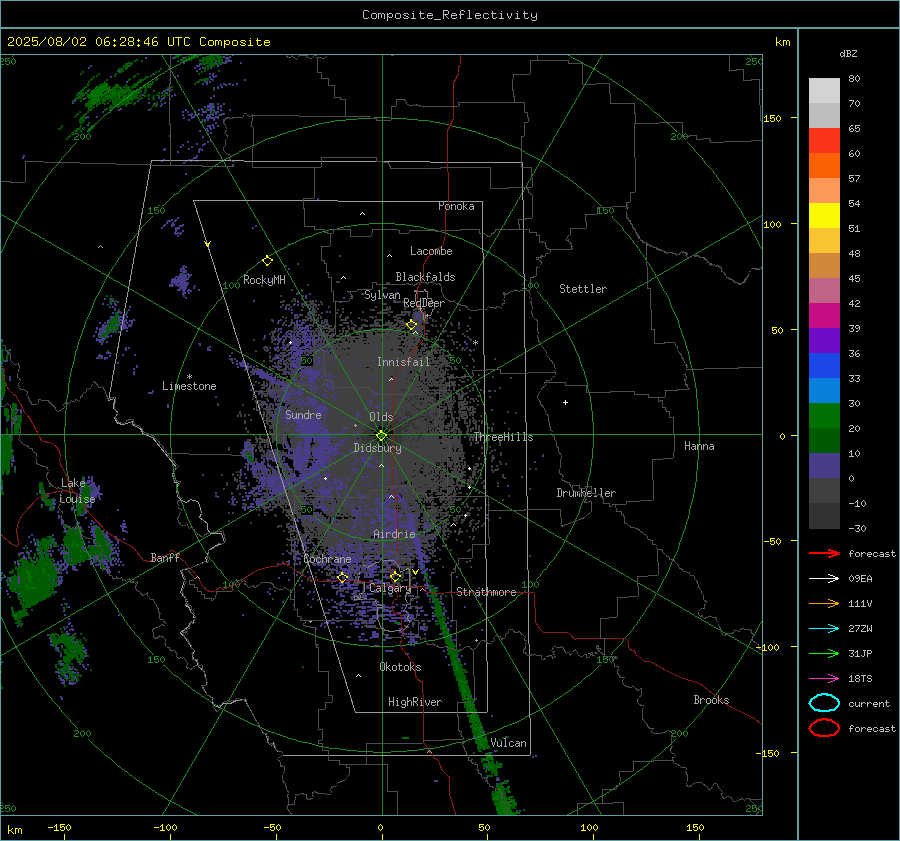Click the white 09EA arrow in legend

(x=824, y=578)
